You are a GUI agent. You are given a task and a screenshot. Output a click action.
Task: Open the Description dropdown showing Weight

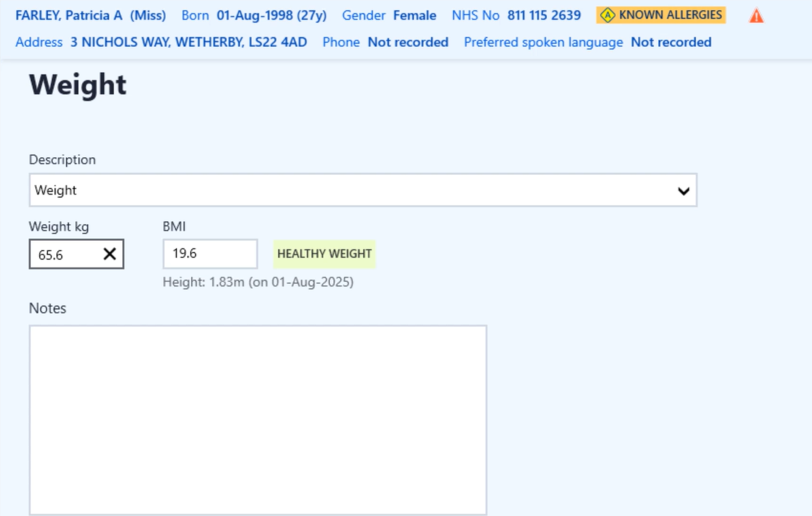tap(363, 190)
